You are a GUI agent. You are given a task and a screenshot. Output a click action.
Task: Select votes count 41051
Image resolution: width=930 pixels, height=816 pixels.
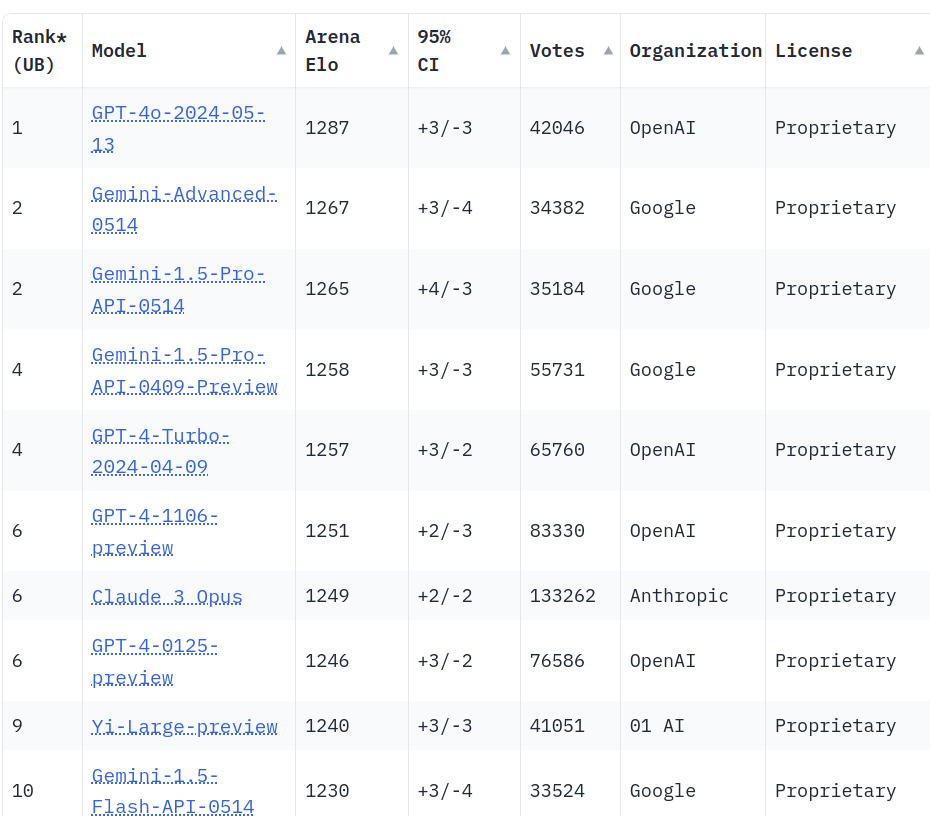pyautogui.click(x=557, y=726)
